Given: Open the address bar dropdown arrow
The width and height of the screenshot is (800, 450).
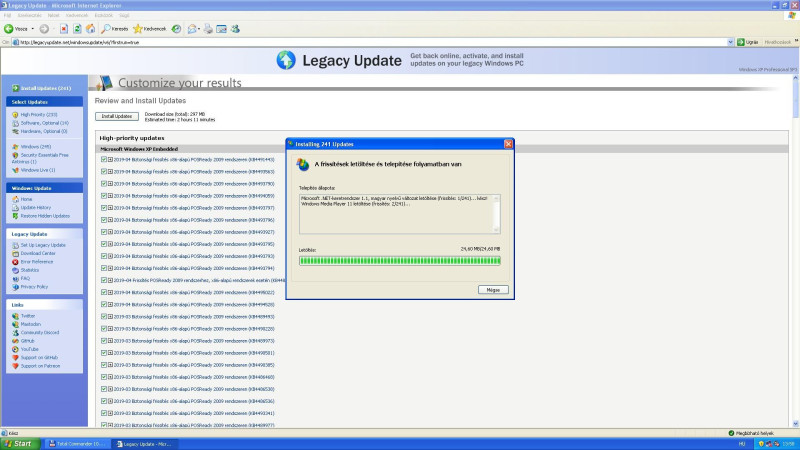Looking at the screenshot, I should 730,42.
